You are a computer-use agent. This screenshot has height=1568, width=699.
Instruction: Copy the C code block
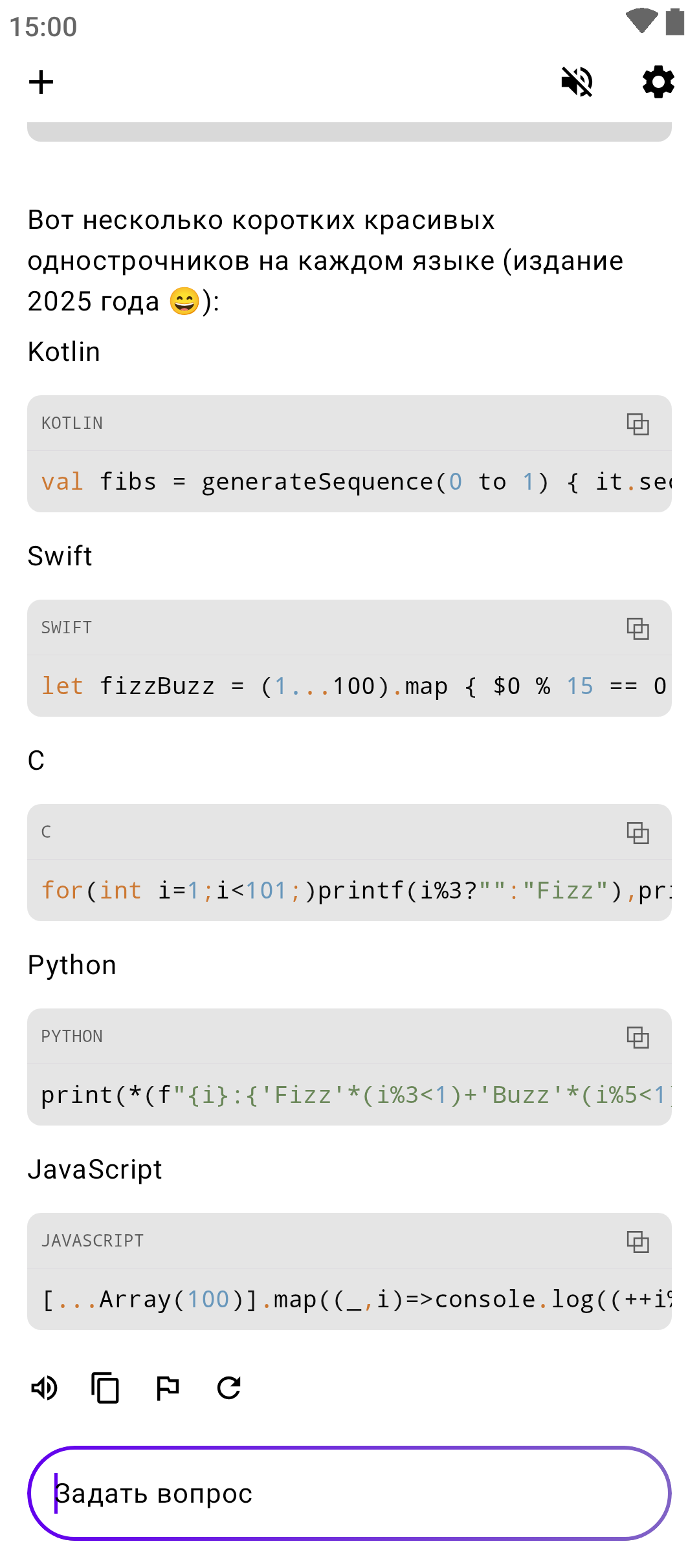coord(638,833)
